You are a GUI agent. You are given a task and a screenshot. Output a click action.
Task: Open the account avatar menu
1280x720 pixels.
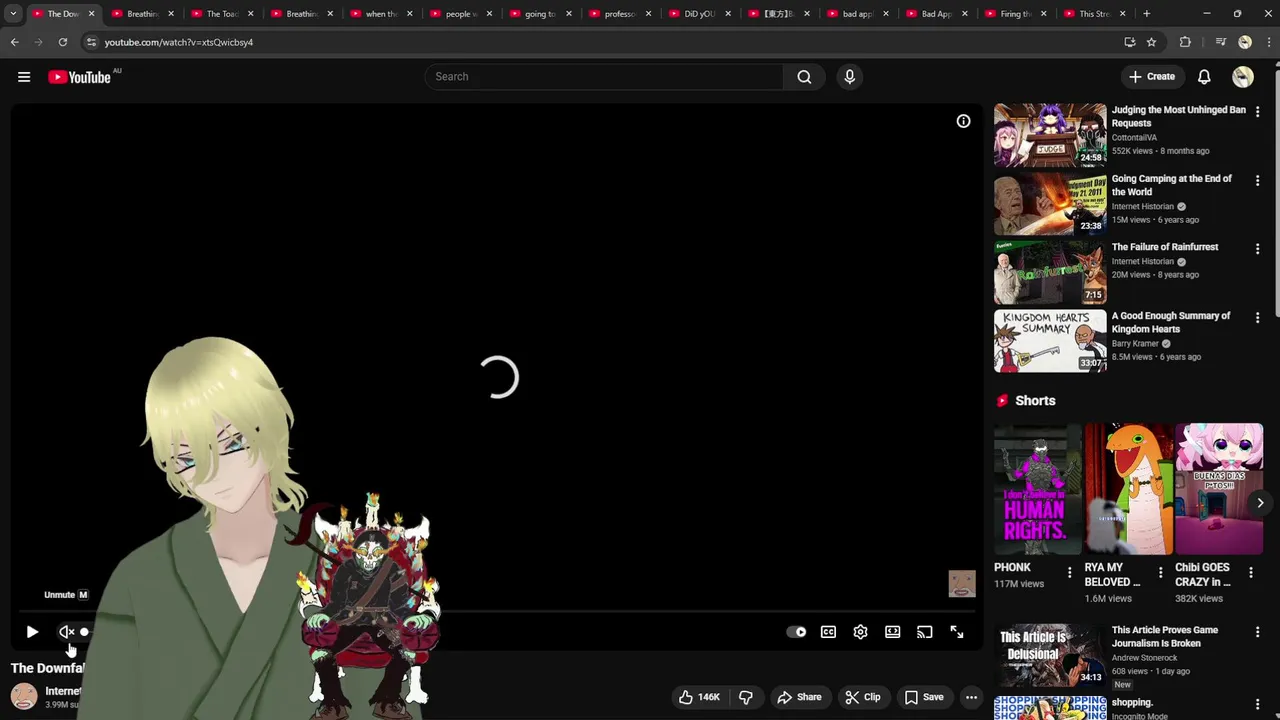tap(1243, 77)
